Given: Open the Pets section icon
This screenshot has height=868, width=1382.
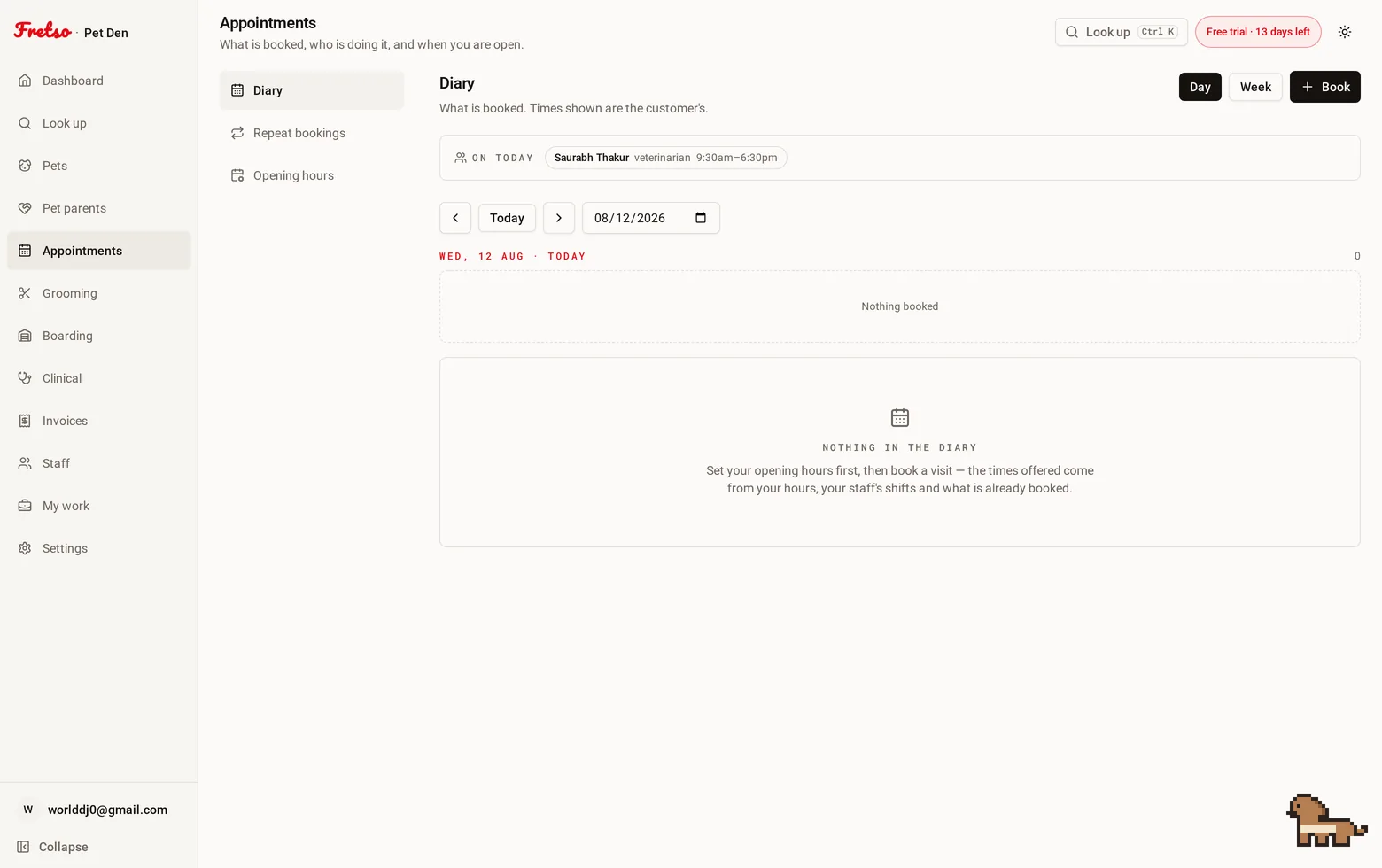Looking at the screenshot, I should [25, 166].
